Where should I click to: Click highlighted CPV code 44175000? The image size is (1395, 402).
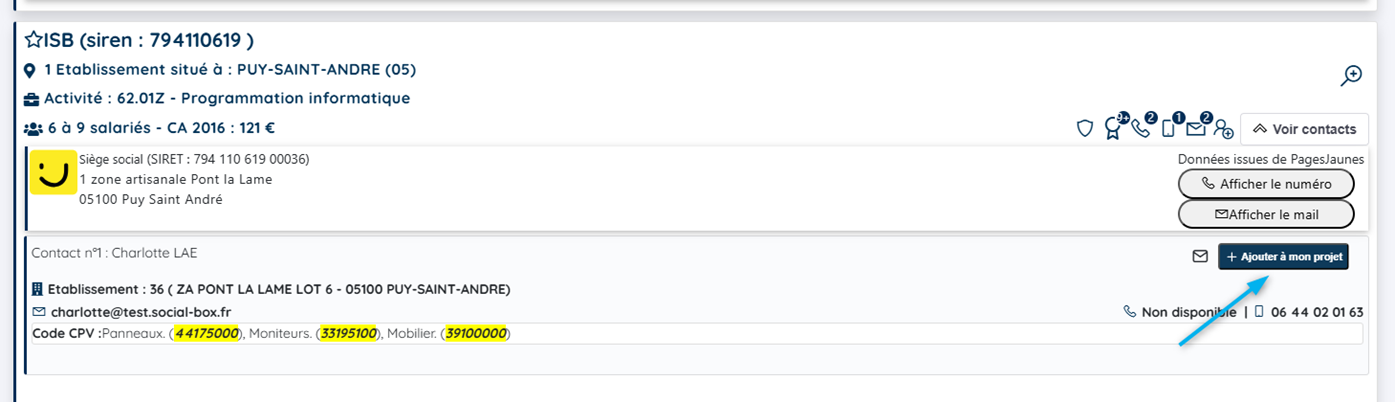tap(206, 334)
